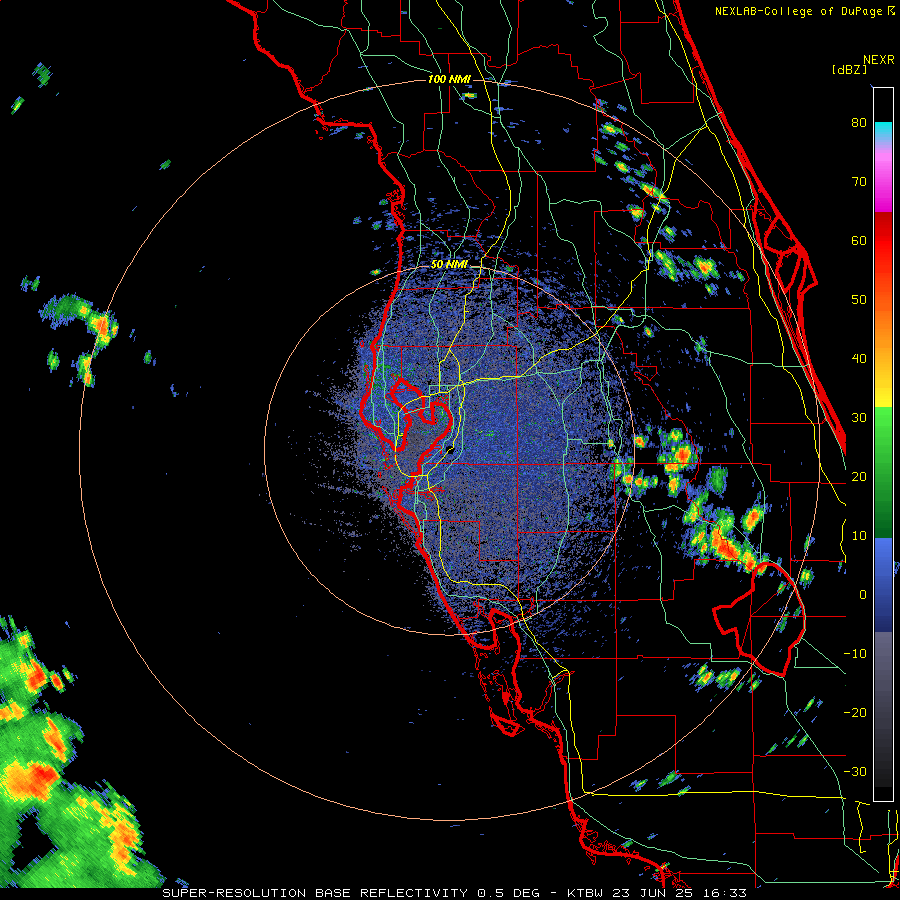
Task: Click the 10 dBZ legend value
Action: 859,536
